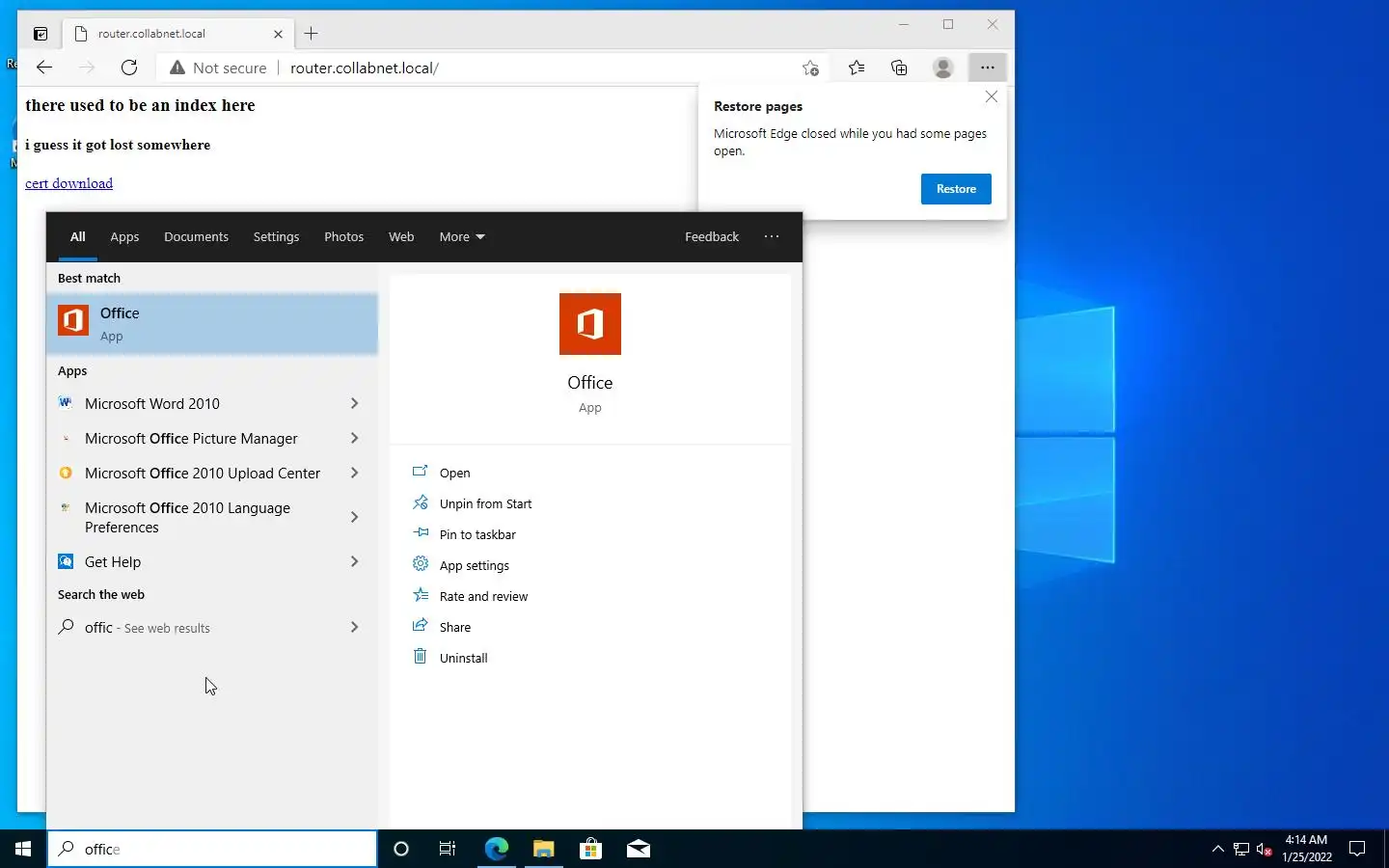This screenshot has height=868, width=1389.
Task: Open Task View on taskbar
Action: point(448,849)
